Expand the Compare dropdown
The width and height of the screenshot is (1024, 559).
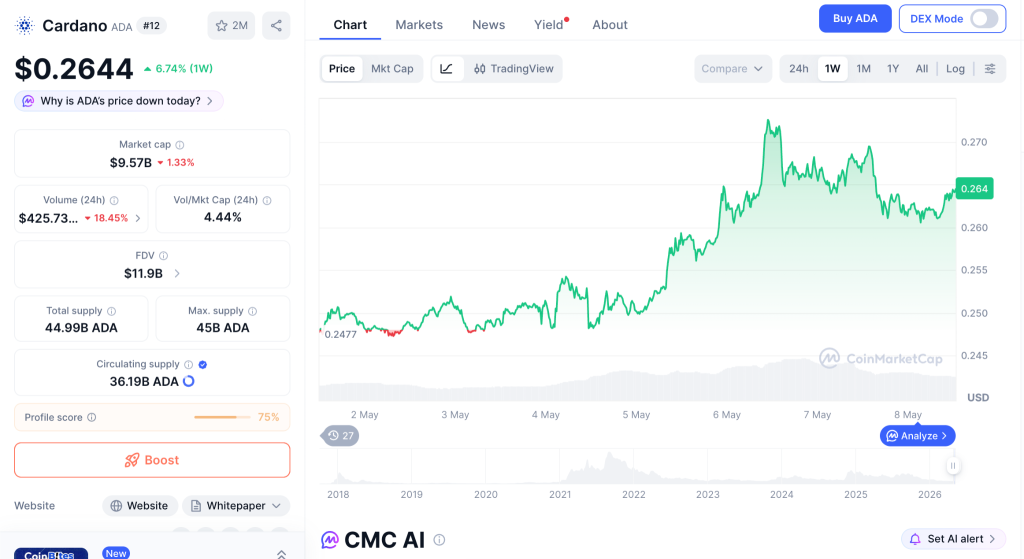pyautogui.click(x=732, y=69)
